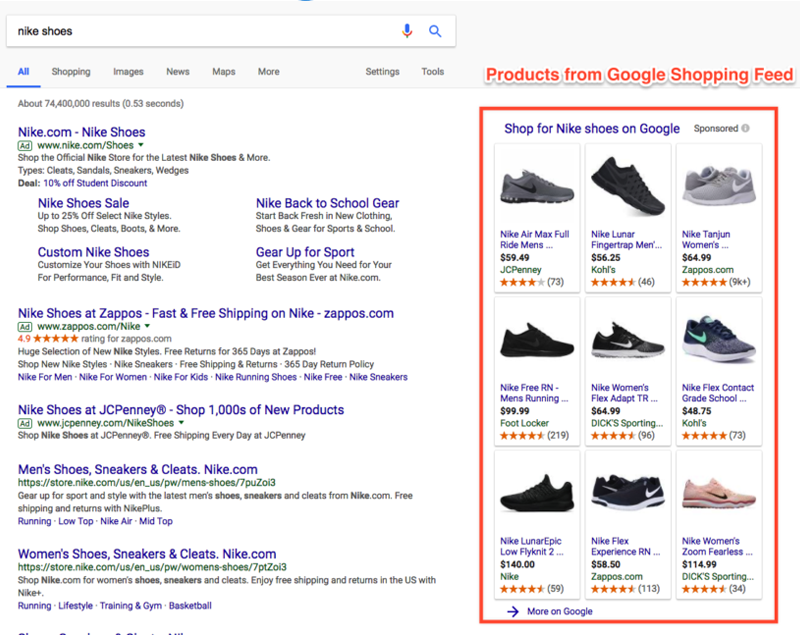
Task: Open the 10% off Student Discount deal
Action: click(x=96, y=183)
